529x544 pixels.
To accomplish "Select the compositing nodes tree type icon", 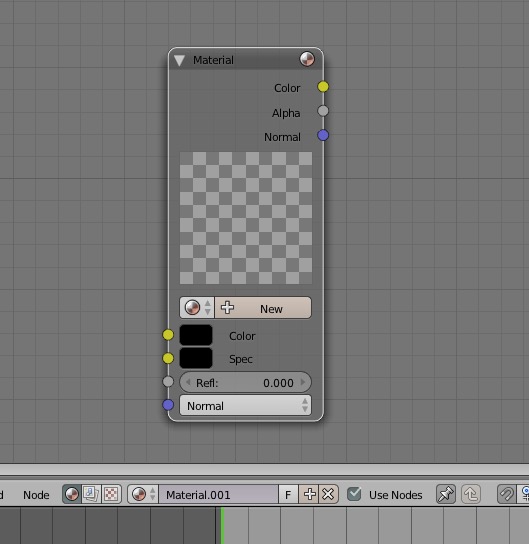I will click(x=91, y=494).
